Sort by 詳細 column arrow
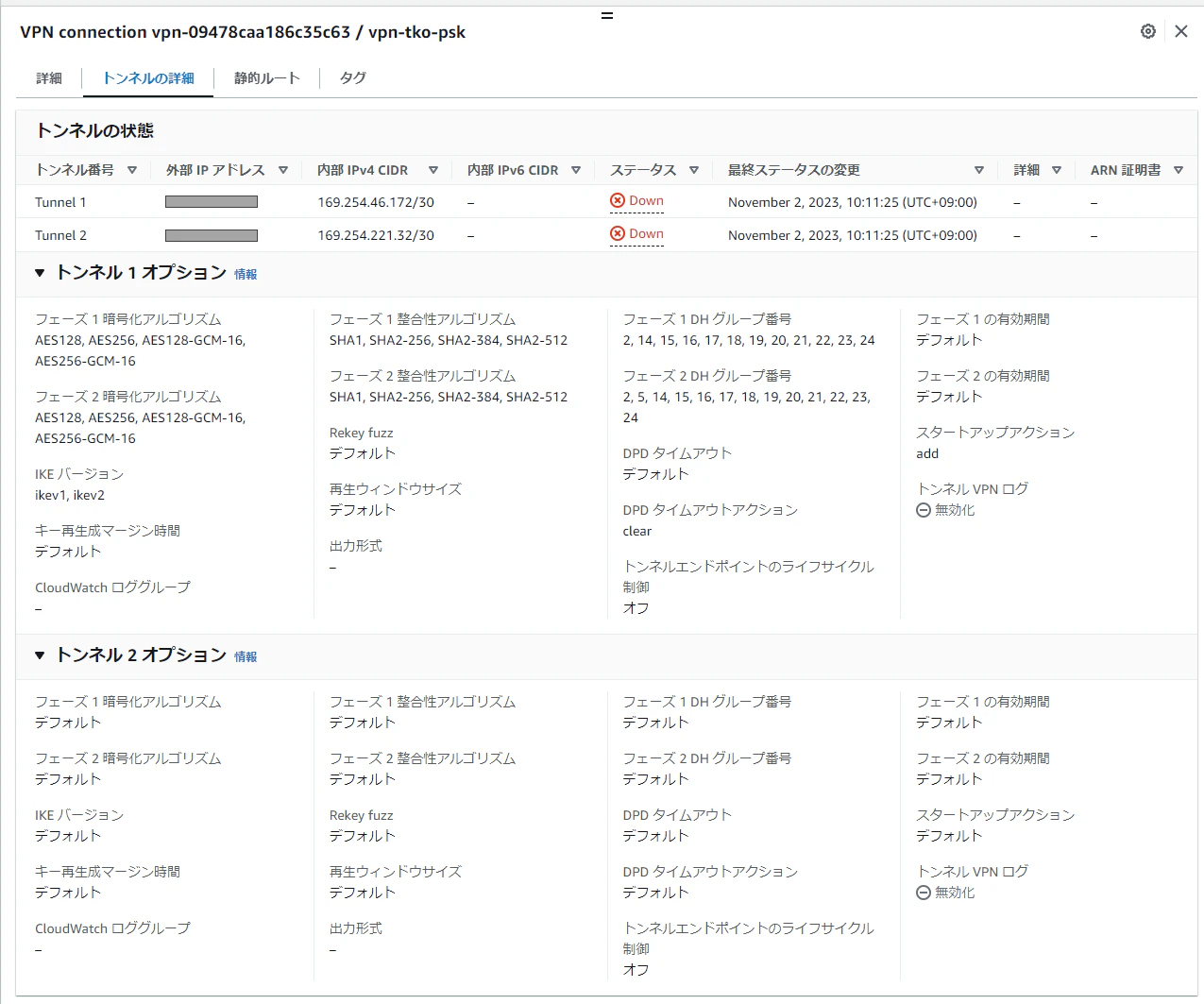1204x1004 pixels. (x=1057, y=170)
